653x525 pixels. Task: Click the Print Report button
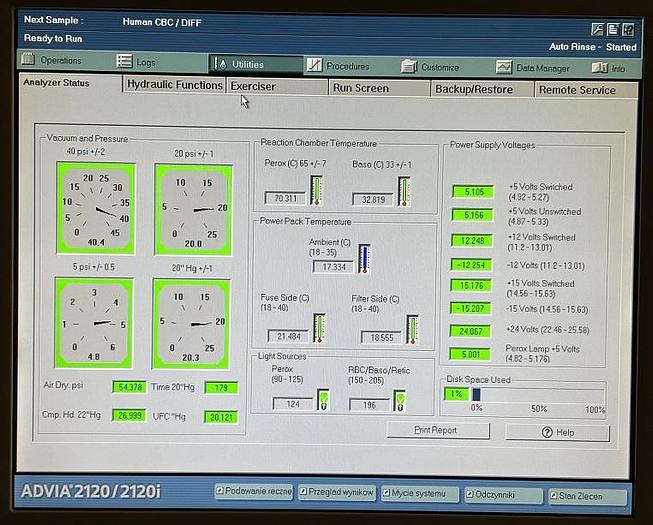coord(438,430)
